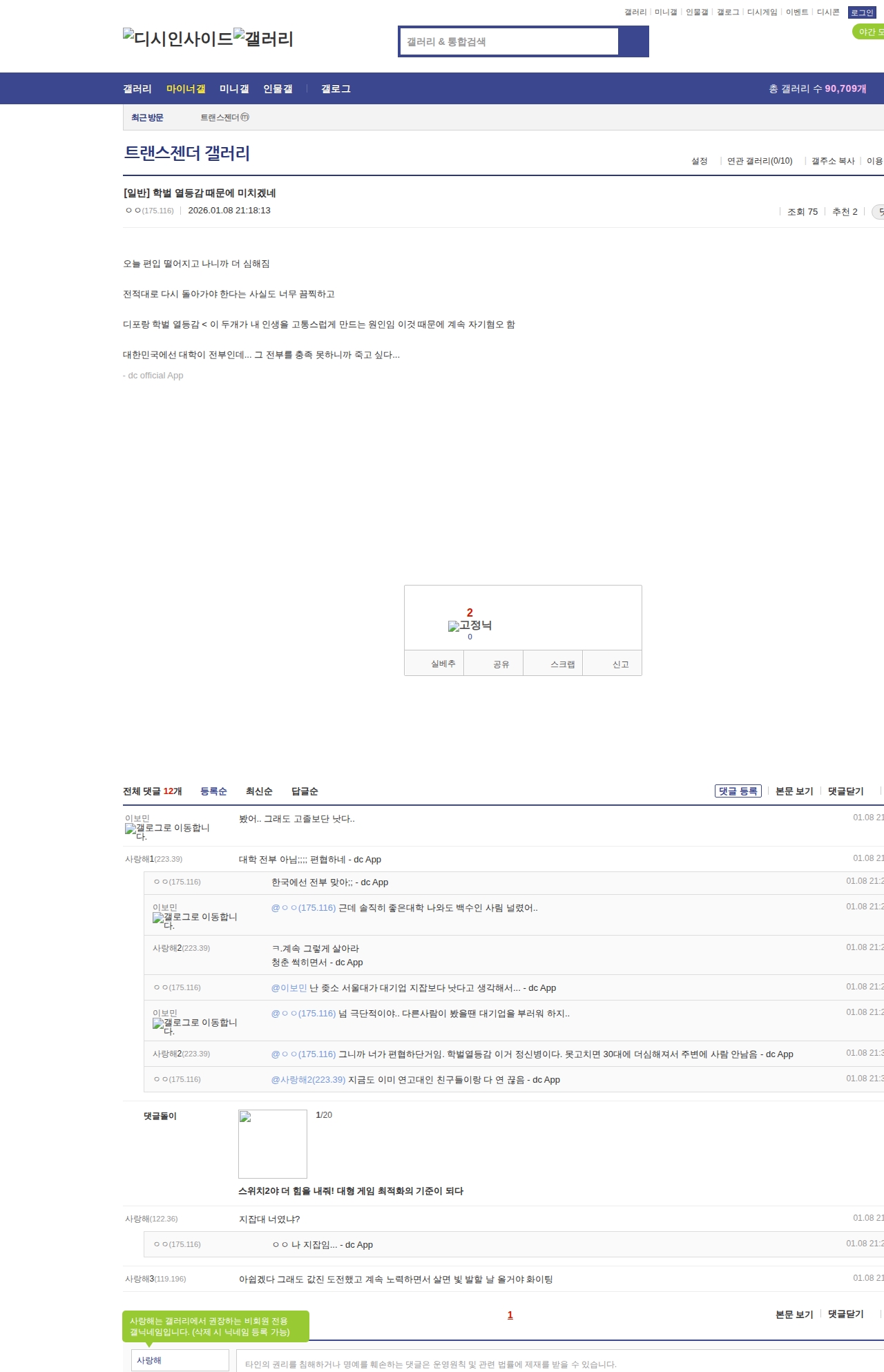The height and width of the screenshot is (1372, 884).
Task: Click commenter name 사랑해3(119.196)
Action: pos(155,1279)
